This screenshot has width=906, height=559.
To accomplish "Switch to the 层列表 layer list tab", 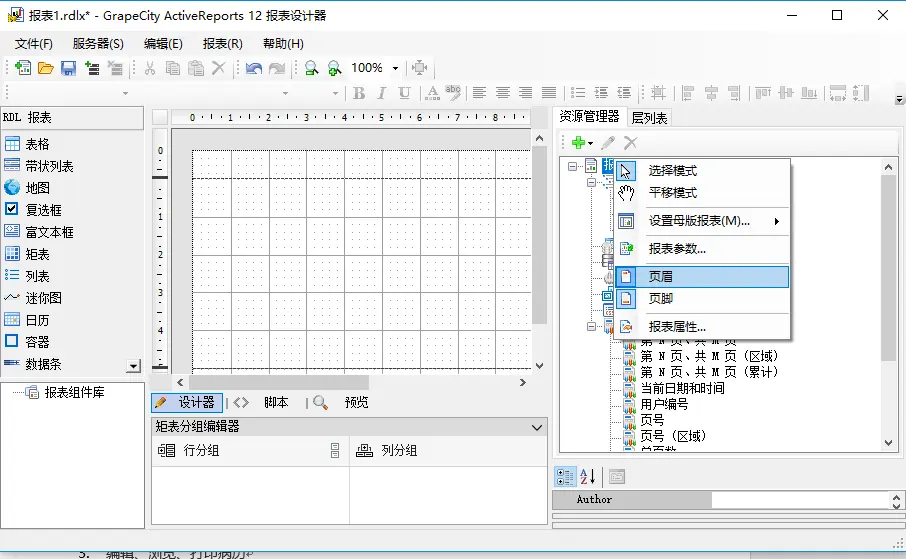I will tap(649, 118).
